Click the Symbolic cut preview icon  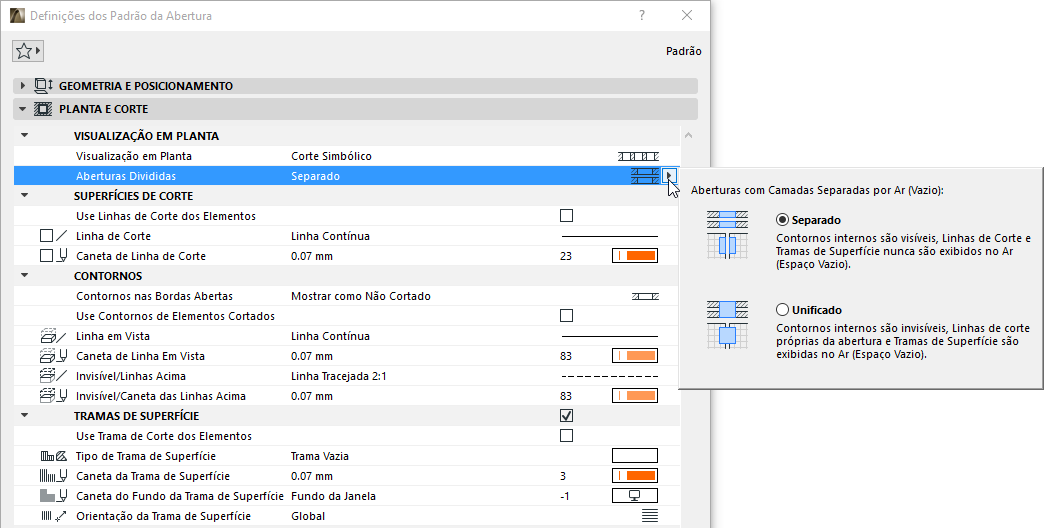pyautogui.click(x=638, y=156)
